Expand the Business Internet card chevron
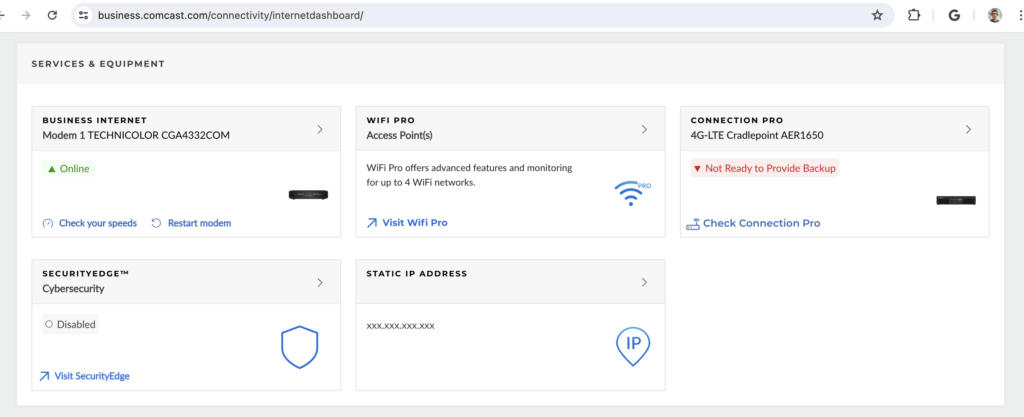The width and height of the screenshot is (1024, 417). click(320, 129)
